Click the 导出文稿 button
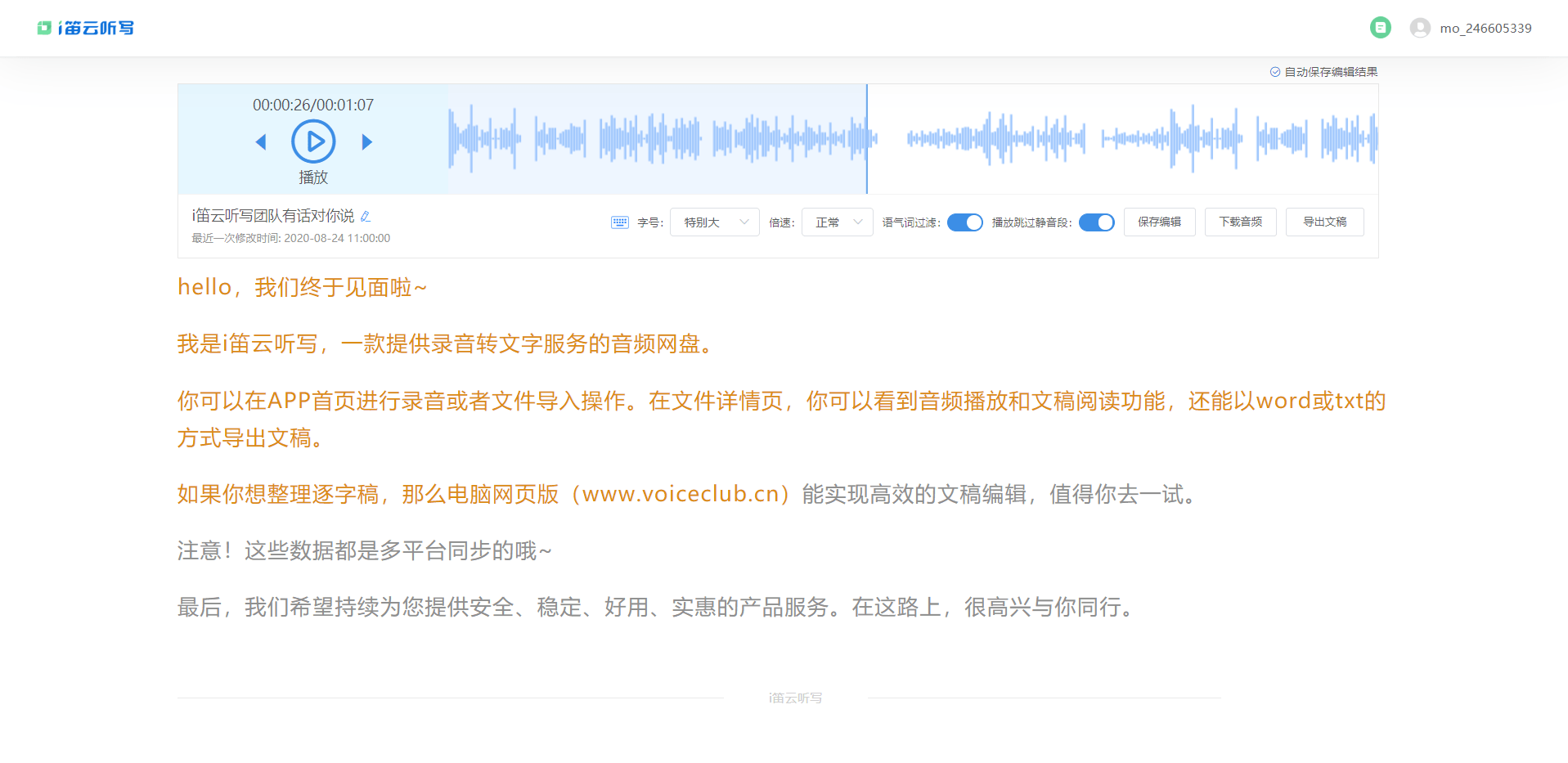 pyautogui.click(x=1325, y=222)
